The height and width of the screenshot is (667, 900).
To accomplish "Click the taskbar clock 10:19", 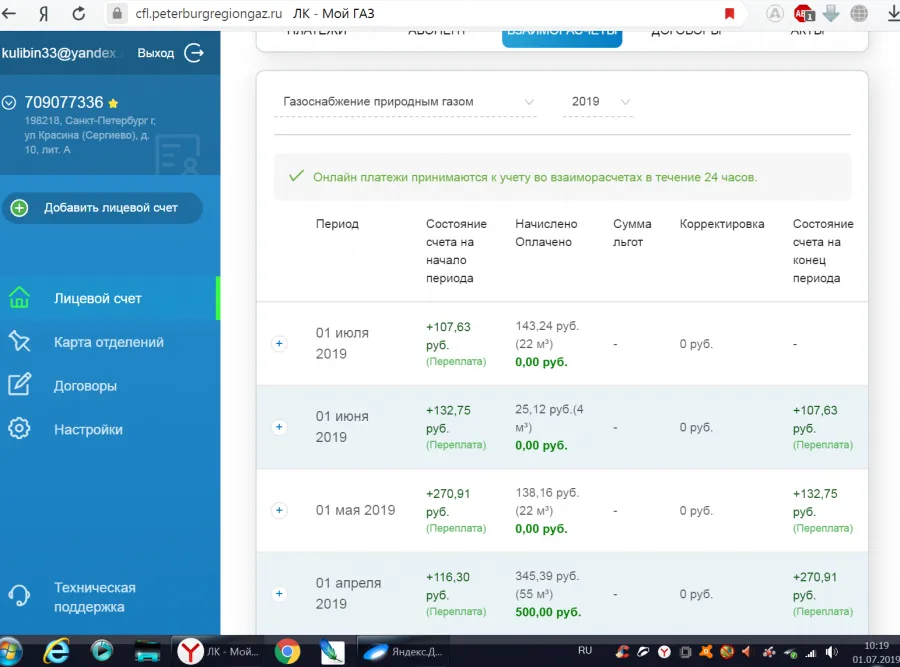I will click(876, 646).
